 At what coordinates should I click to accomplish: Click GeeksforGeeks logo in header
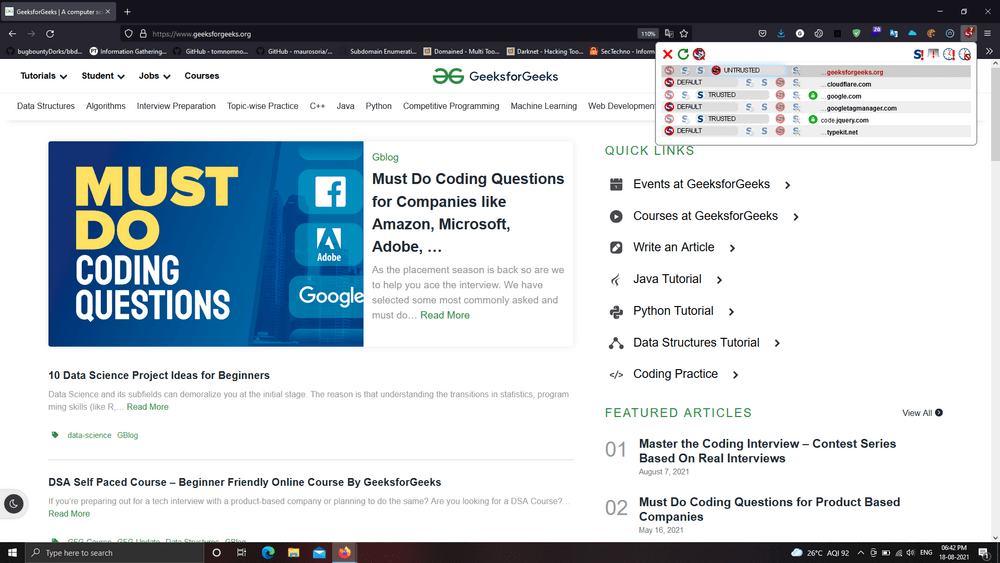point(495,77)
